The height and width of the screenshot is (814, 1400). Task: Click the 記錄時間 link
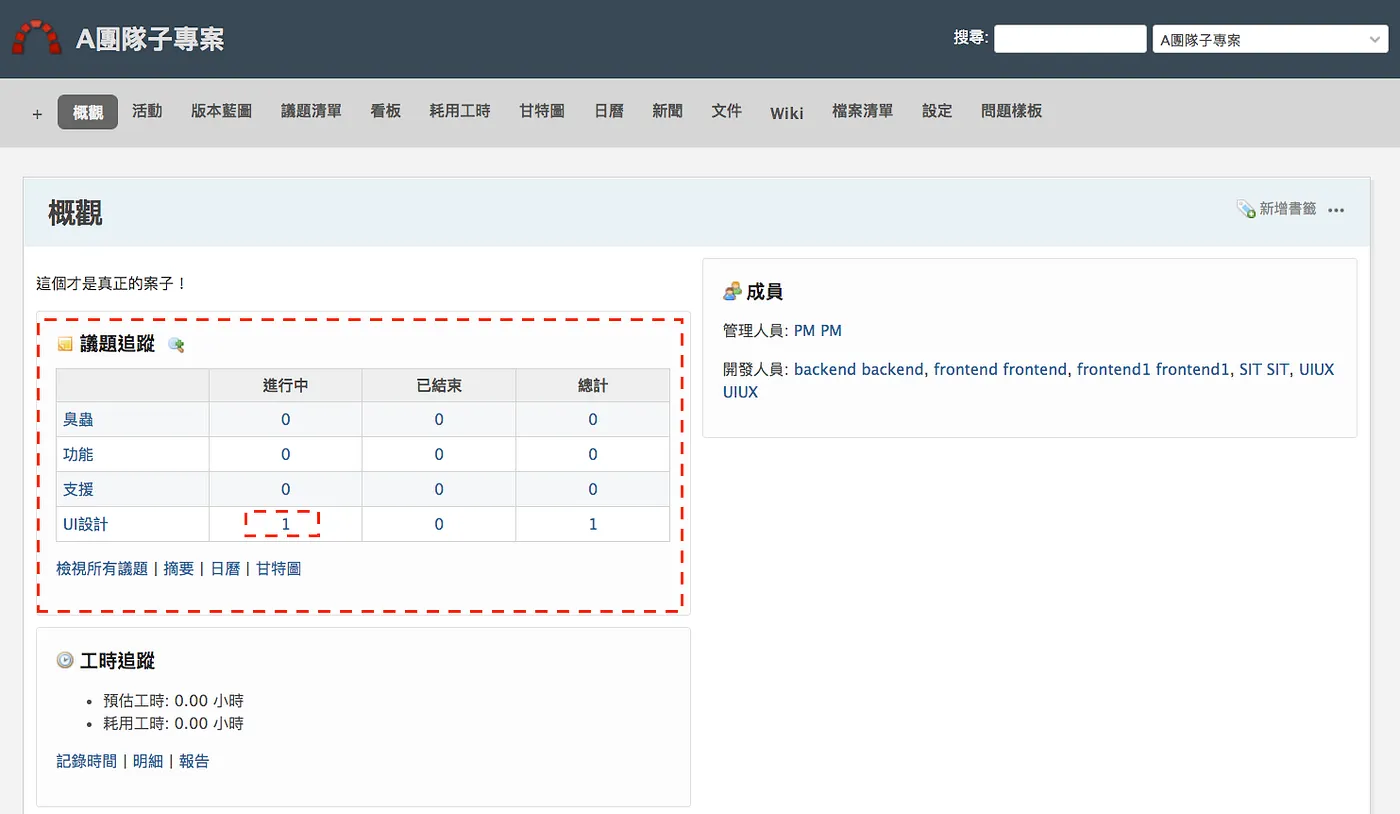pyautogui.click(x=86, y=761)
